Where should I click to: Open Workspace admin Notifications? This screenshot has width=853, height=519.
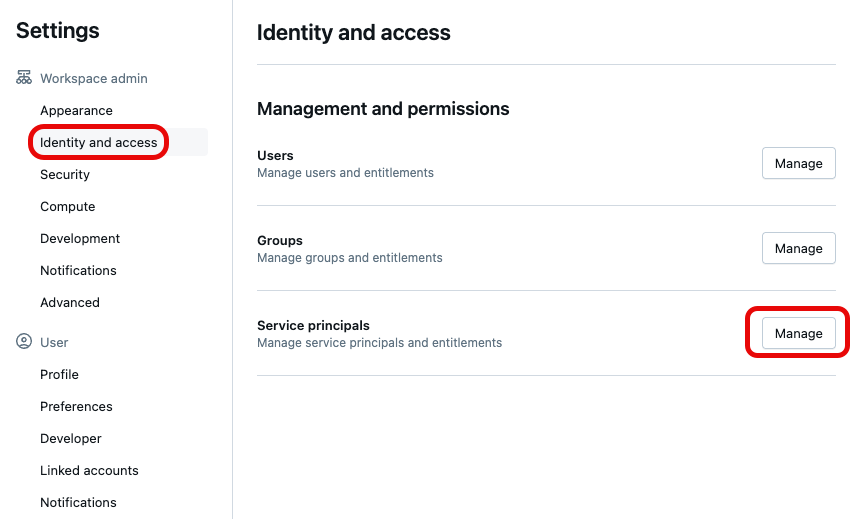(78, 270)
